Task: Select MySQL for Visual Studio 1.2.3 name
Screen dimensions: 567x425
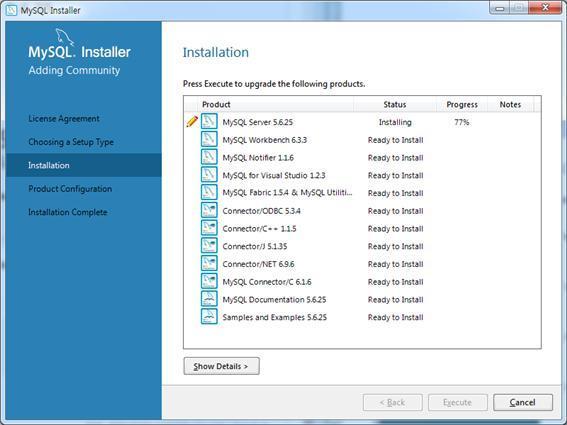Action: pos(274,175)
